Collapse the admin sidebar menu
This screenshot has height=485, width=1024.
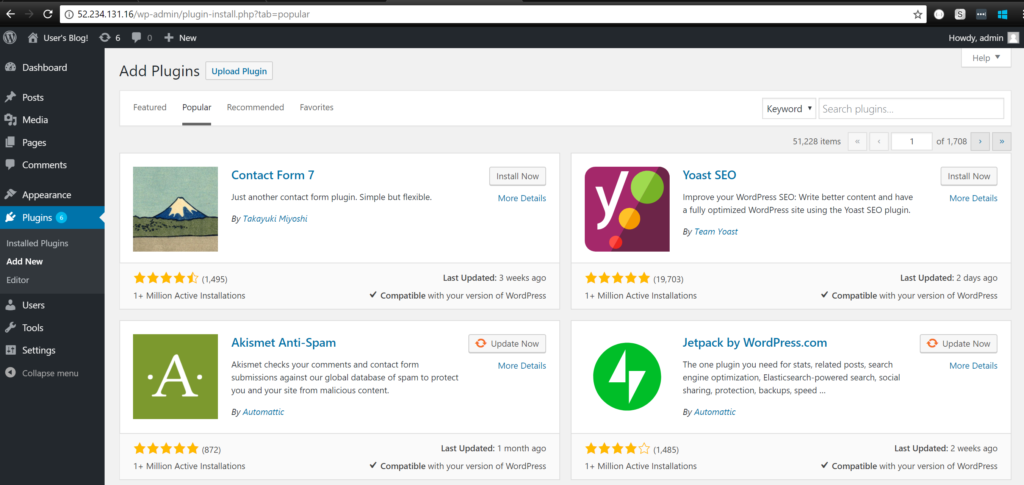tap(42, 373)
